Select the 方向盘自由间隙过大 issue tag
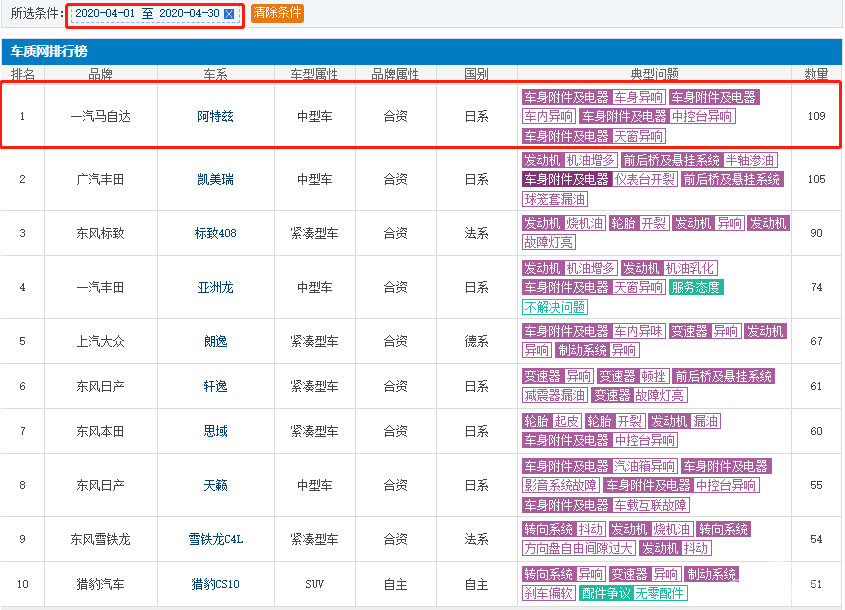This screenshot has width=845, height=610. click(x=578, y=549)
